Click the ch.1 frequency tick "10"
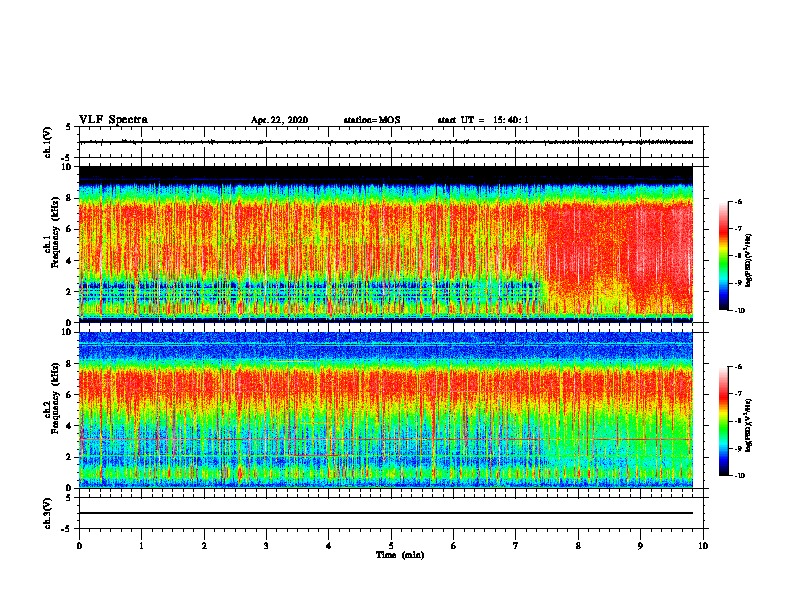This screenshot has width=792, height=612. pyautogui.click(x=66, y=167)
